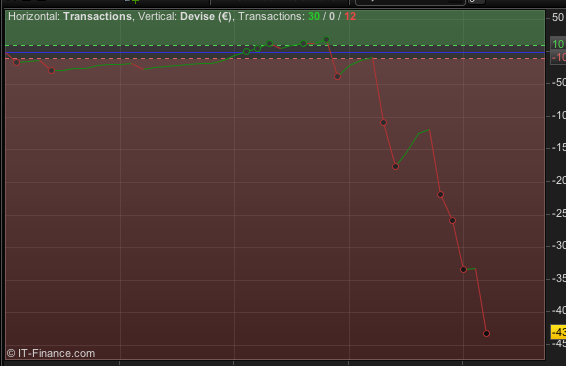Viewport: 566px width, 366px height.
Task: Click yellow -43 current value label
Action: point(558,332)
